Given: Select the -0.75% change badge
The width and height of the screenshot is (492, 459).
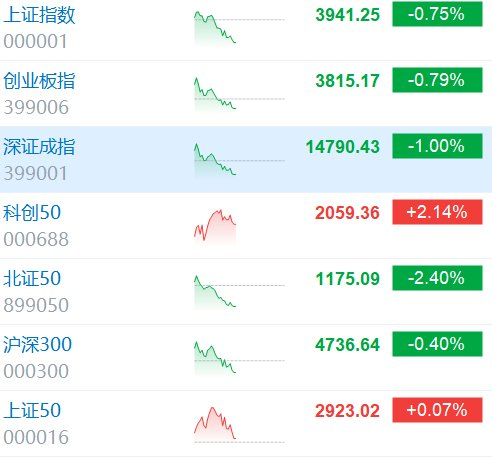Looking at the screenshot, I should tap(437, 14).
